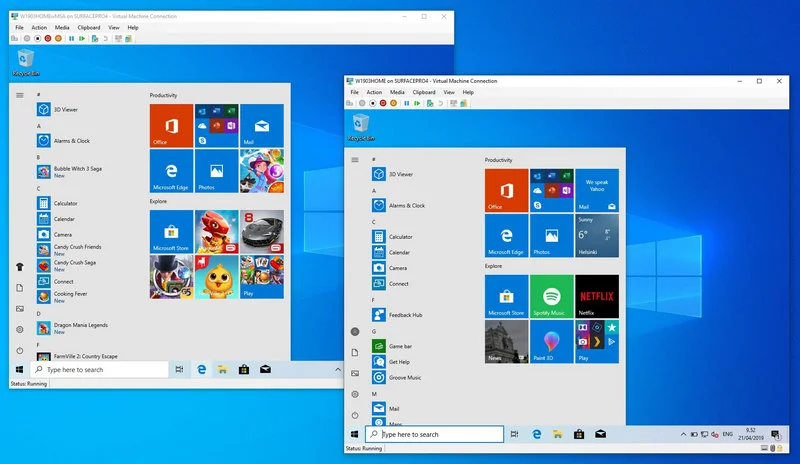Screen dimensions: 800x464
Task: Open Media menu in front VM window
Action: point(397,92)
